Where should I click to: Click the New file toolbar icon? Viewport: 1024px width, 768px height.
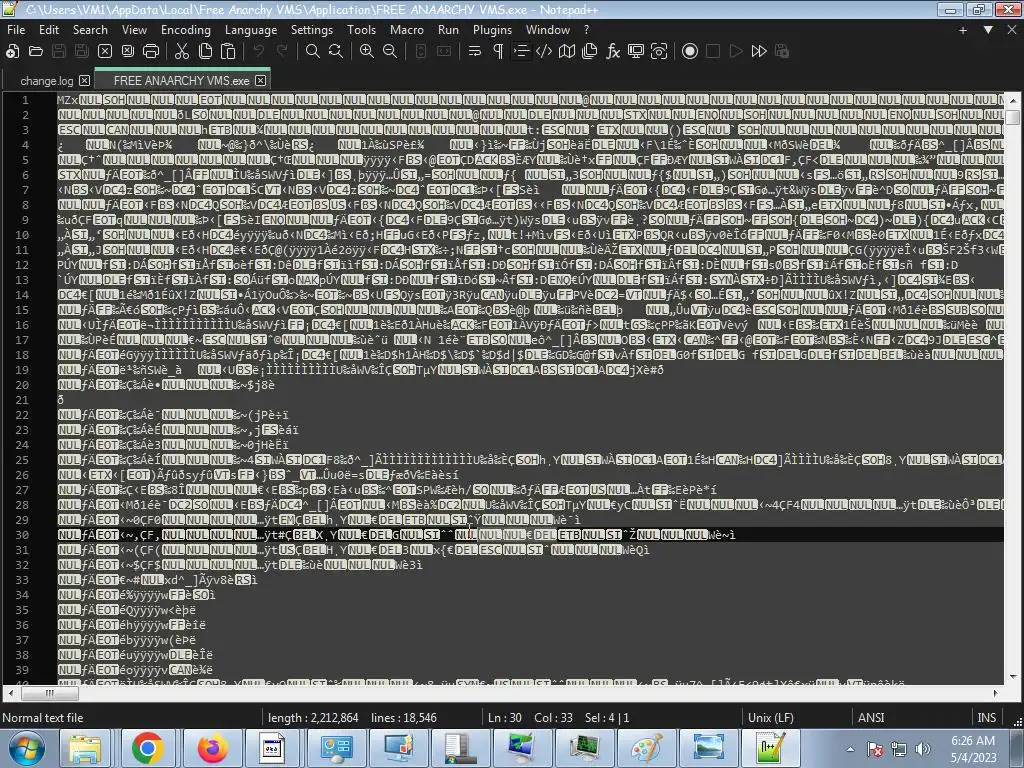pyautogui.click(x=12, y=52)
